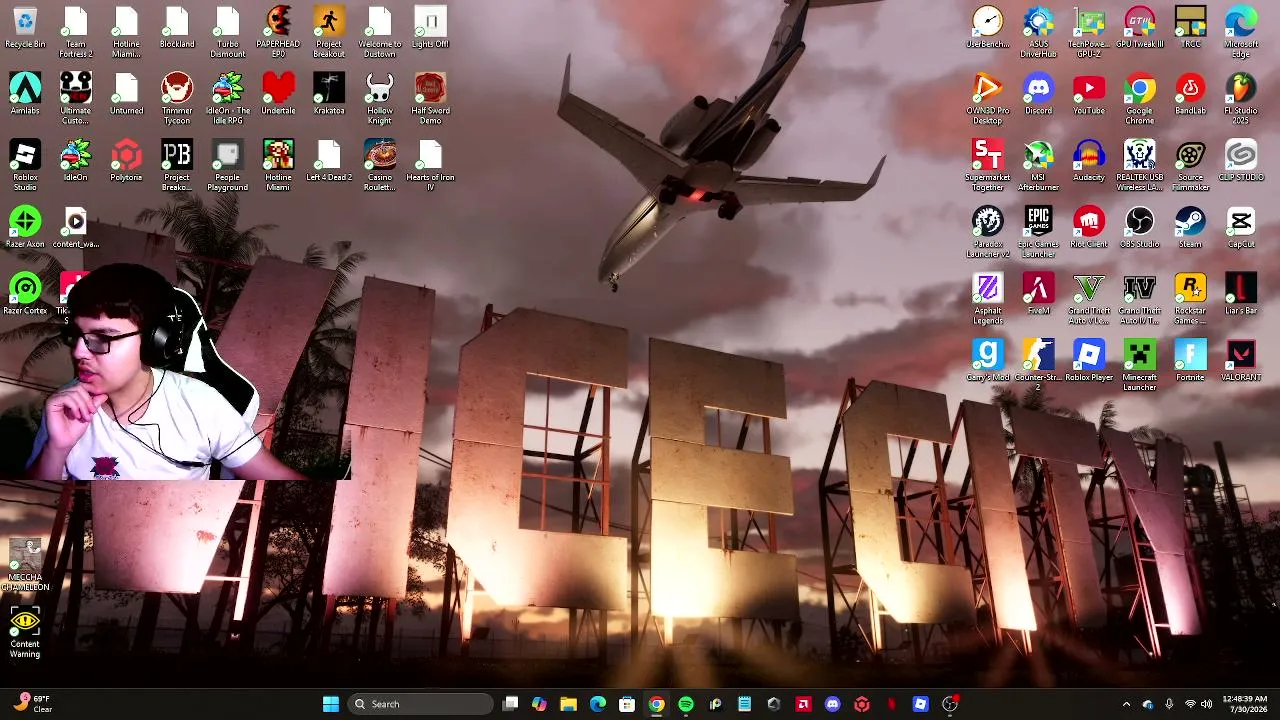Viewport: 1280px width, 720px height.
Task: Open PAPERHEAD EP0 desktop shortcut
Action: [x=278, y=32]
